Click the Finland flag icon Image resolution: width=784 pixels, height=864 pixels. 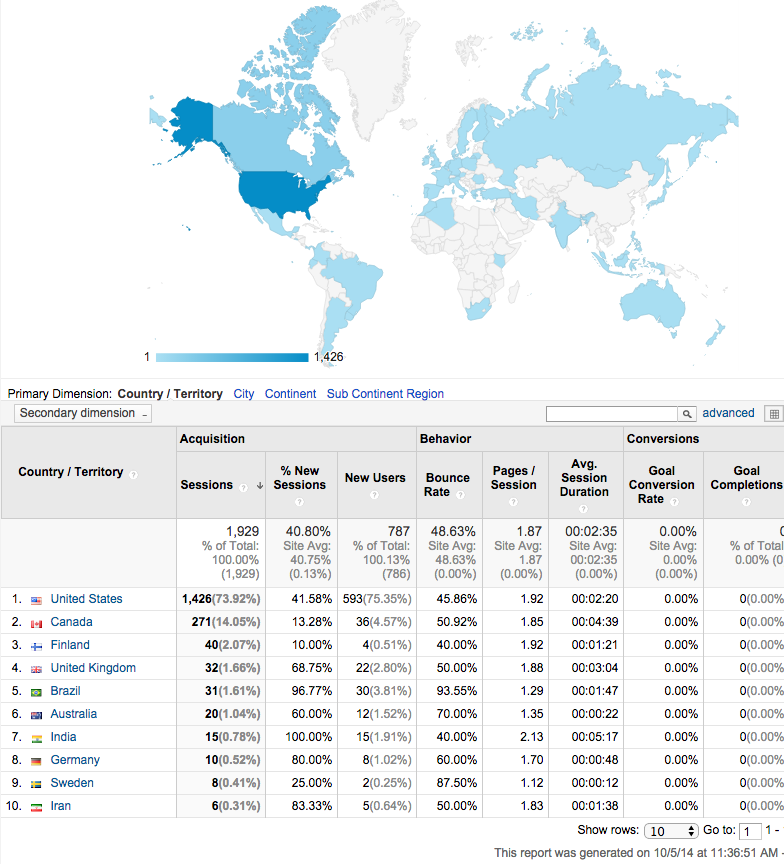pyautogui.click(x=36, y=647)
